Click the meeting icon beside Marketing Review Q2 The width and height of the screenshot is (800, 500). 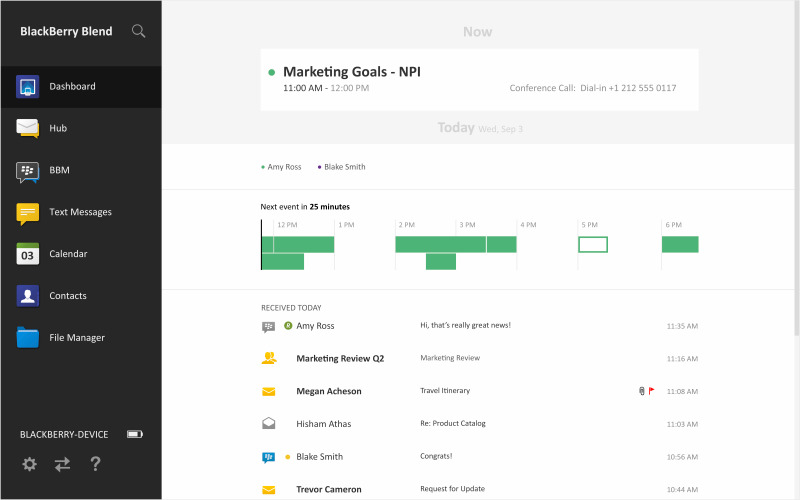(x=269, y=358)
